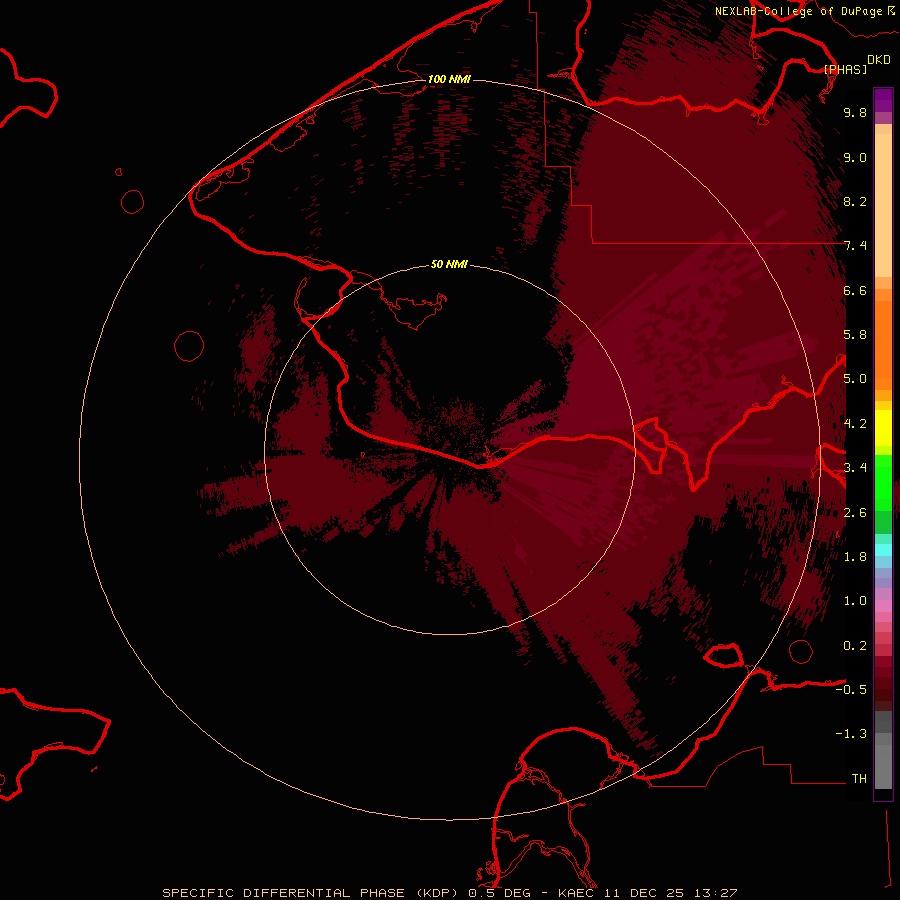Click the 7.4 value on color scale
The height and width of the screenshot is (900, 900).
pyautogui.click(x=855, y=246)
